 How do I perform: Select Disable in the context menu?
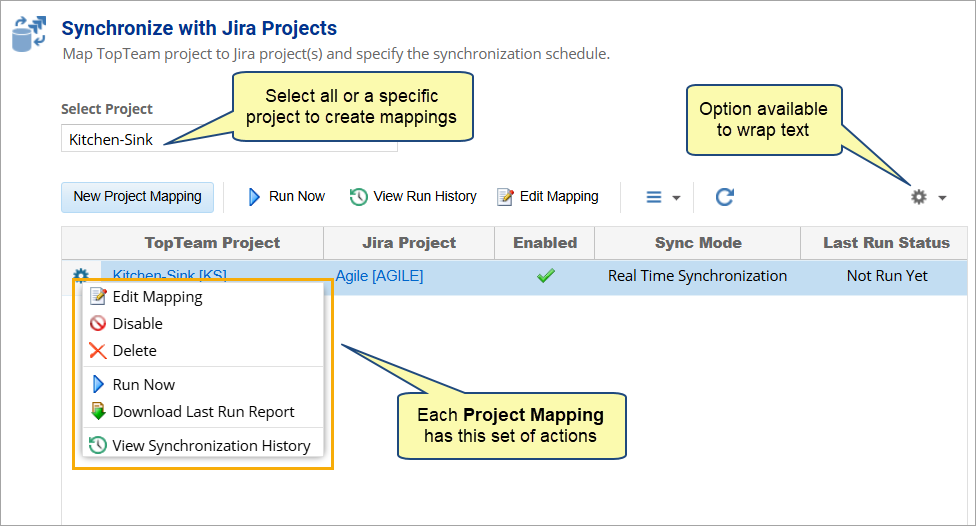pos(137,324)
